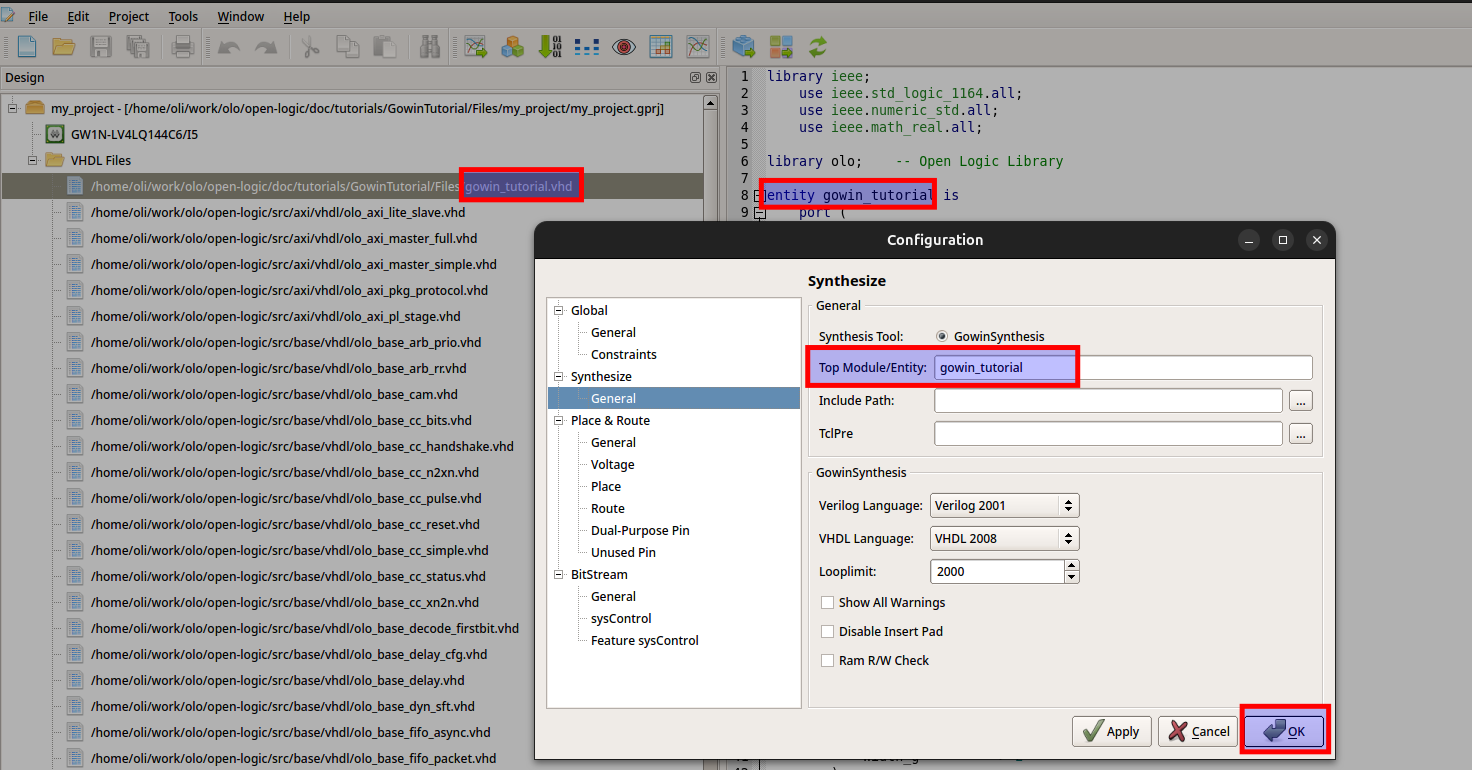This screenshot has width=1472, height=770.
Task: Collapse the Place & Route tree node
Action: (560, 421)
